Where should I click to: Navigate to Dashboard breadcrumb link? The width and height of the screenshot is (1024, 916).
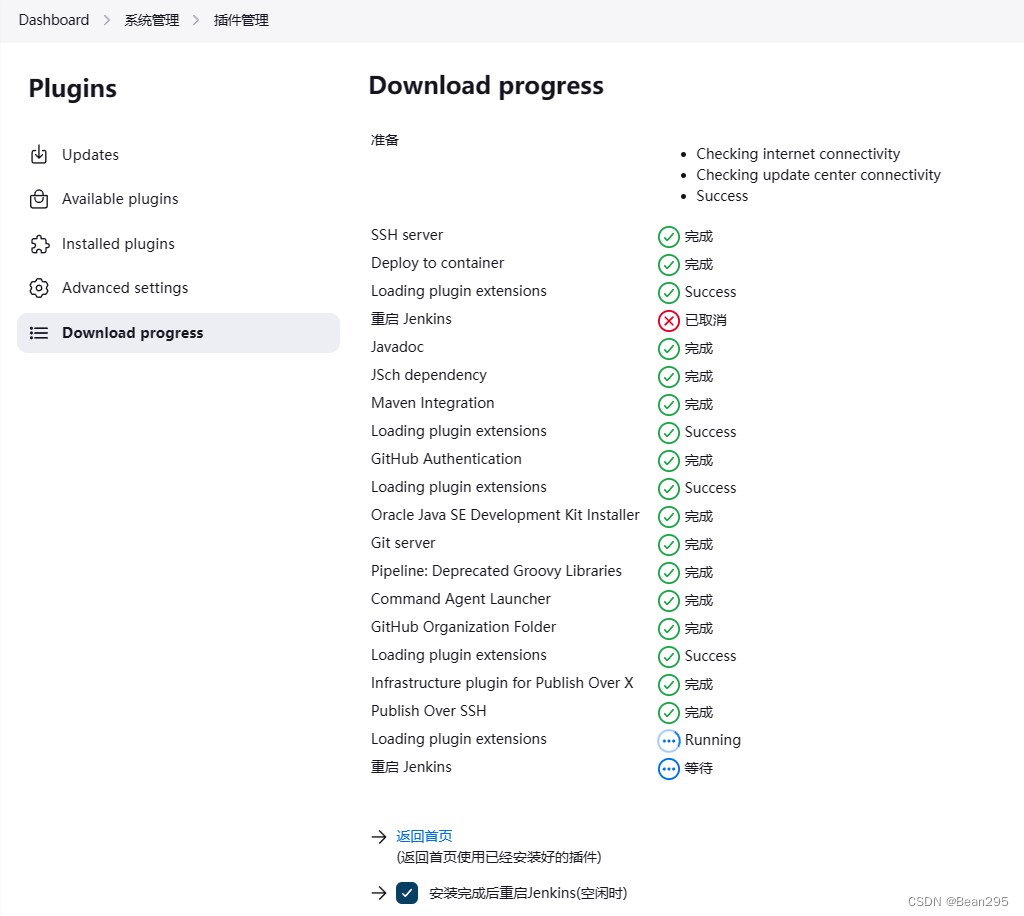click(x=54, y=20)
